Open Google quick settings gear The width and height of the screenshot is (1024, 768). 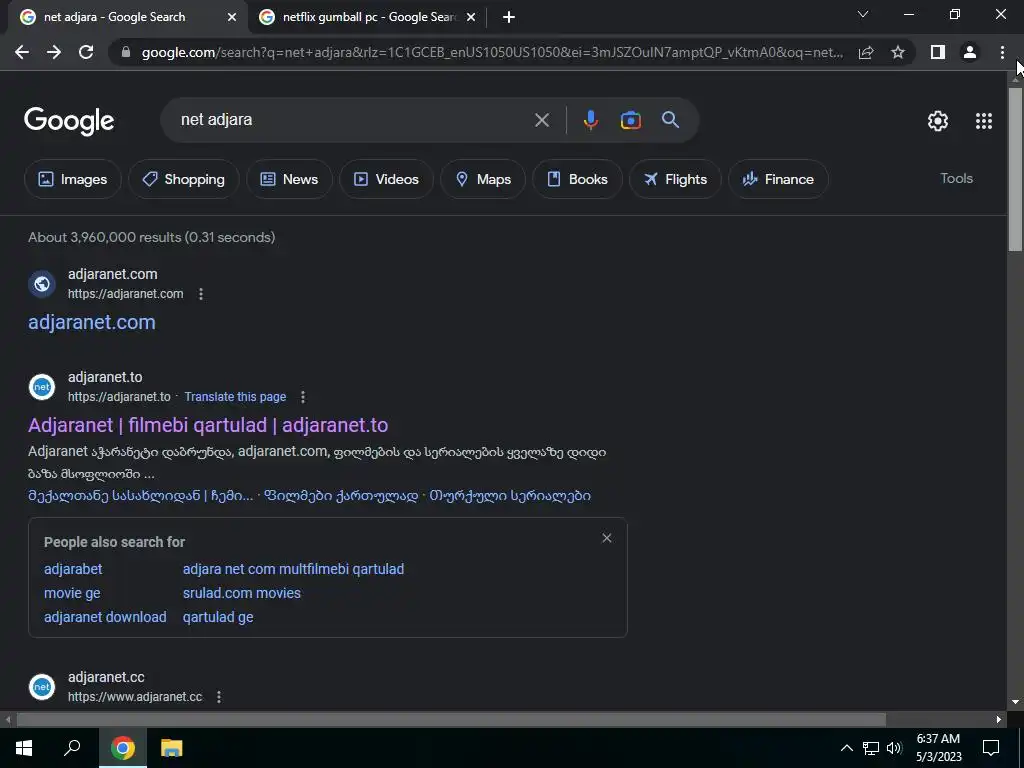point(938,121)
